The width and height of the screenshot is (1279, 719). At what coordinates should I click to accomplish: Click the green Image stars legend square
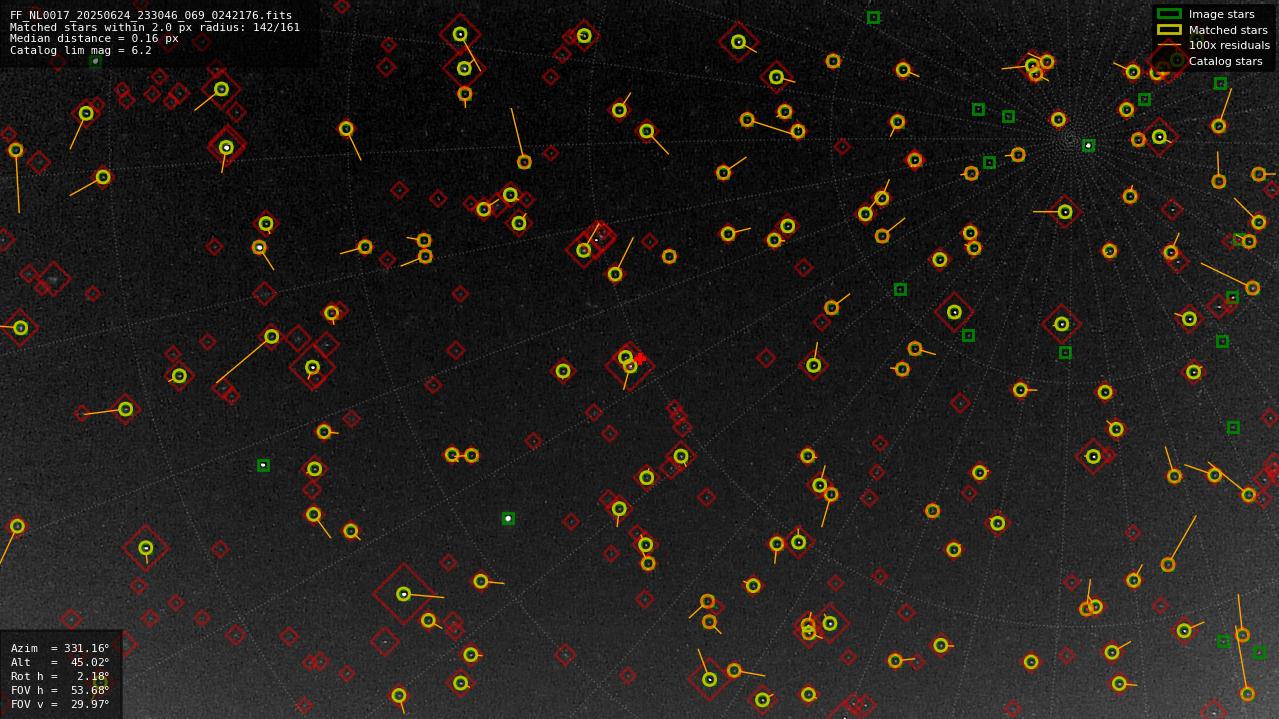pyautogui.click(x=1169, y=14)
